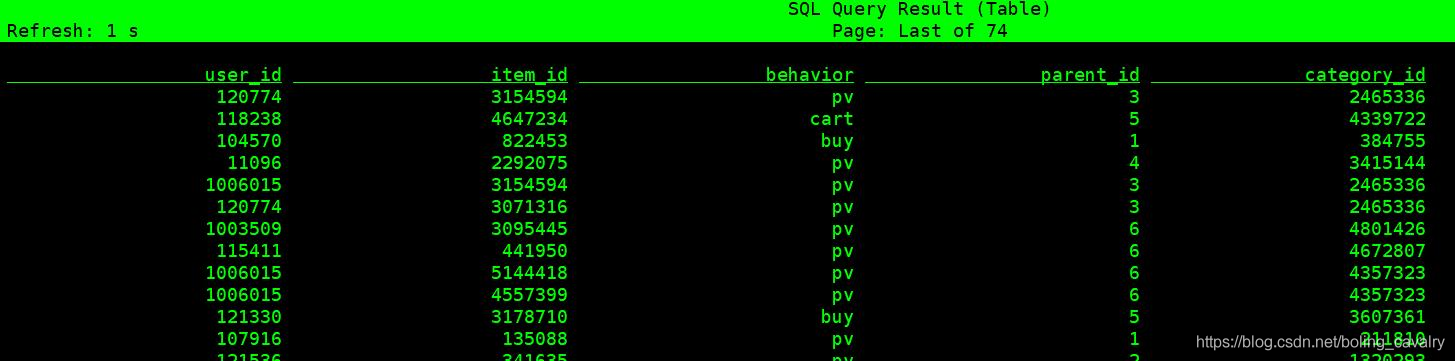Screen dimensions: 1455x361
Task: Click item_id value 4557399
Action: 529,295
